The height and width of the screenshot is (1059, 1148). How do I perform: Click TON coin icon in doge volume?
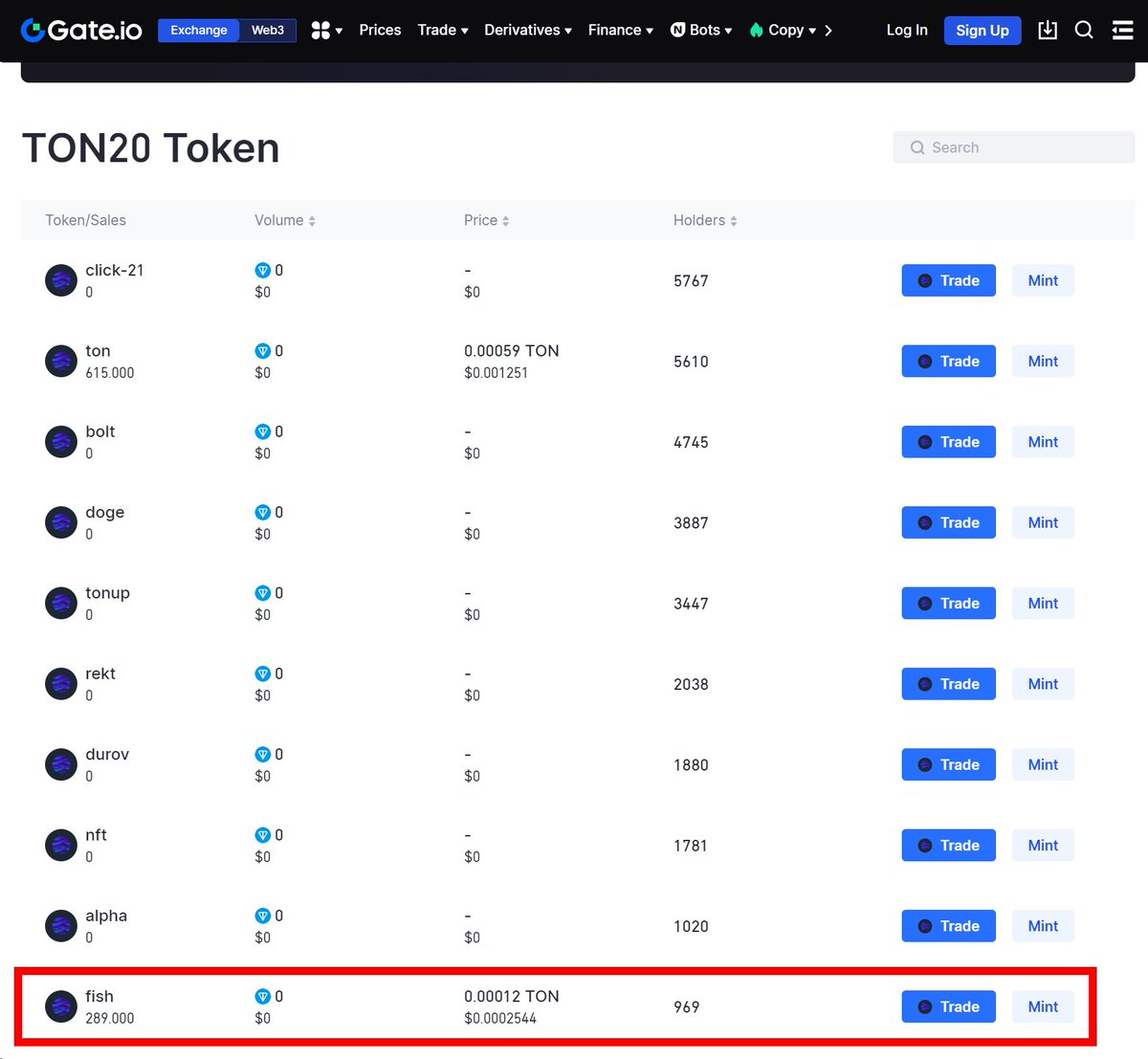click(x=263, y=513)
